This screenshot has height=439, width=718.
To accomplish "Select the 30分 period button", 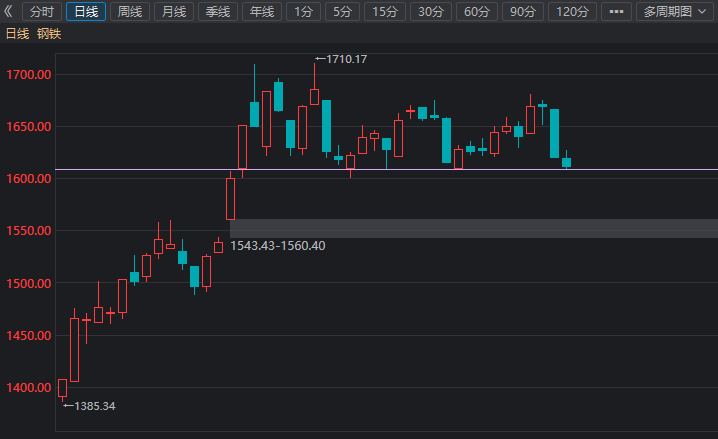I will coord(431,11).
